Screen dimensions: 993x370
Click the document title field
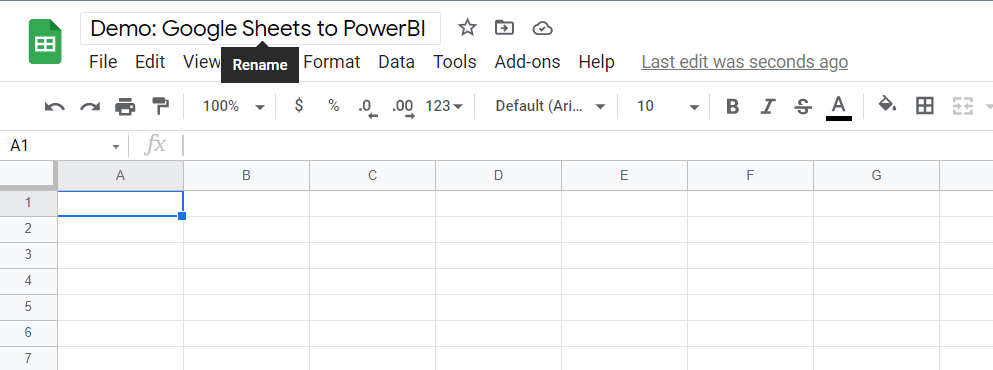click(260, 29)
